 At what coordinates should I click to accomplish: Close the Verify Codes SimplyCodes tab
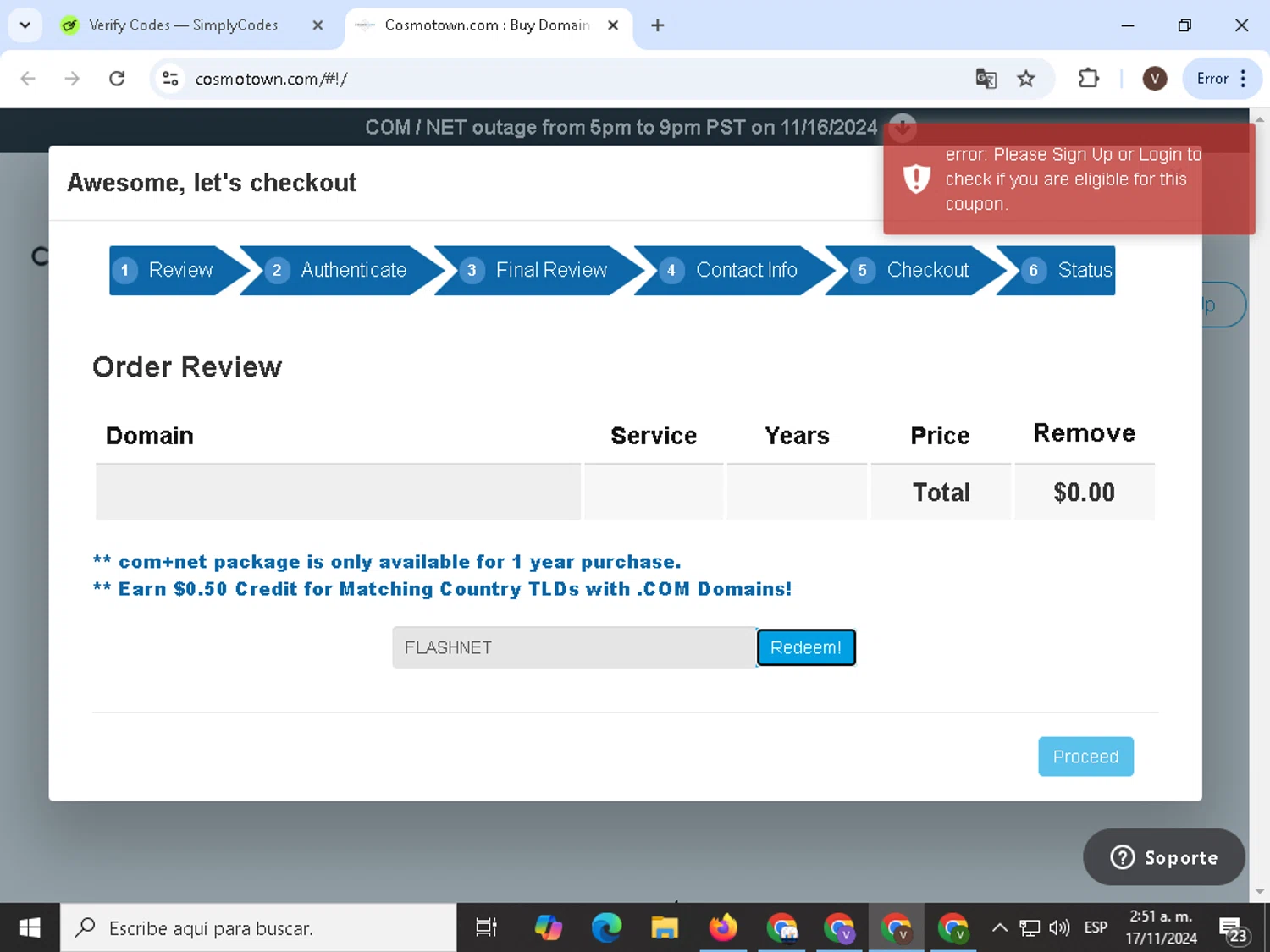(317, 25)
